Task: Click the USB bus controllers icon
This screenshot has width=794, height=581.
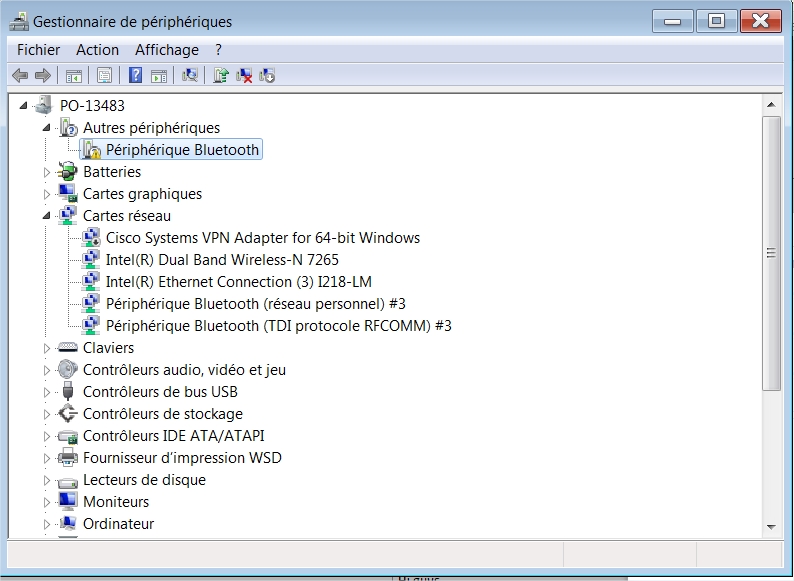Action: tap(67, 392)
